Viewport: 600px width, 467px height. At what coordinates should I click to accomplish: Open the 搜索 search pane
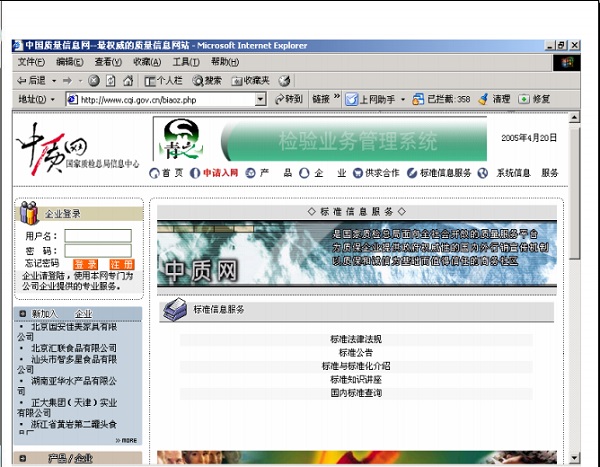point(207,80)
